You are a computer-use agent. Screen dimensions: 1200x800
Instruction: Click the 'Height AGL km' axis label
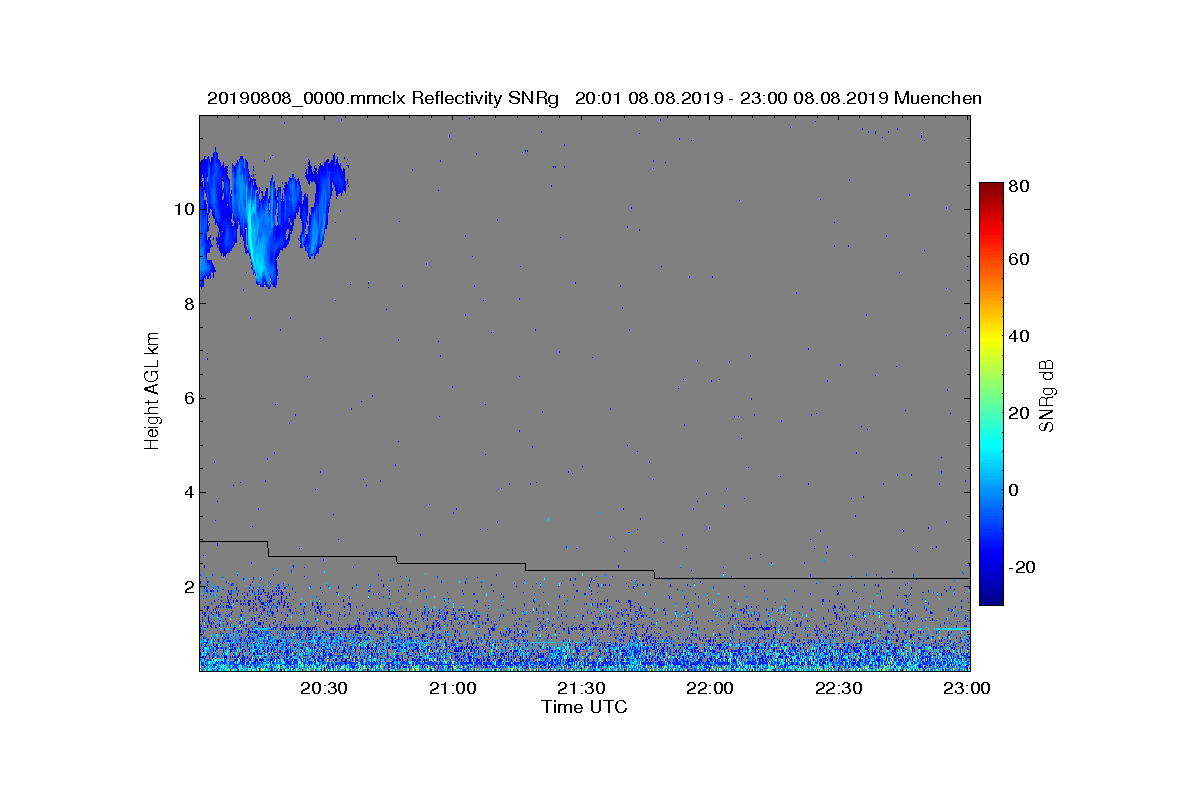(152, 392)
